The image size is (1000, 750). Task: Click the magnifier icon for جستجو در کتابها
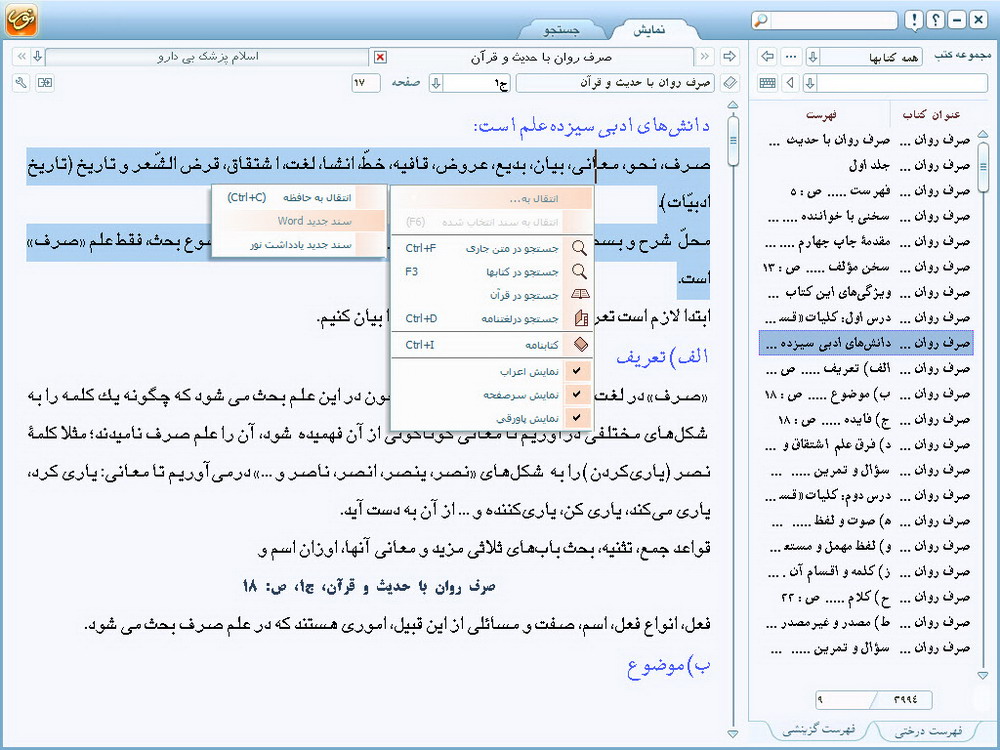[x=579, y=272]
